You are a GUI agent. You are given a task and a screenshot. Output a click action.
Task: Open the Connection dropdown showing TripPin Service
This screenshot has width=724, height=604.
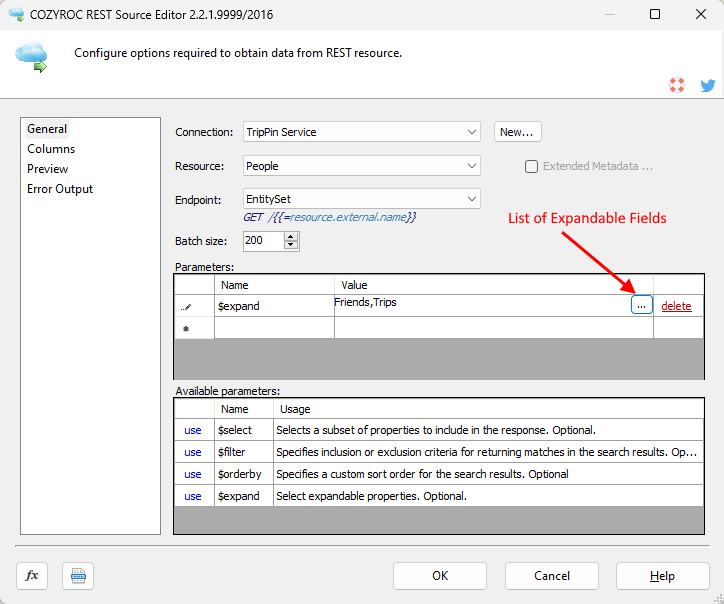coord(362,132)
